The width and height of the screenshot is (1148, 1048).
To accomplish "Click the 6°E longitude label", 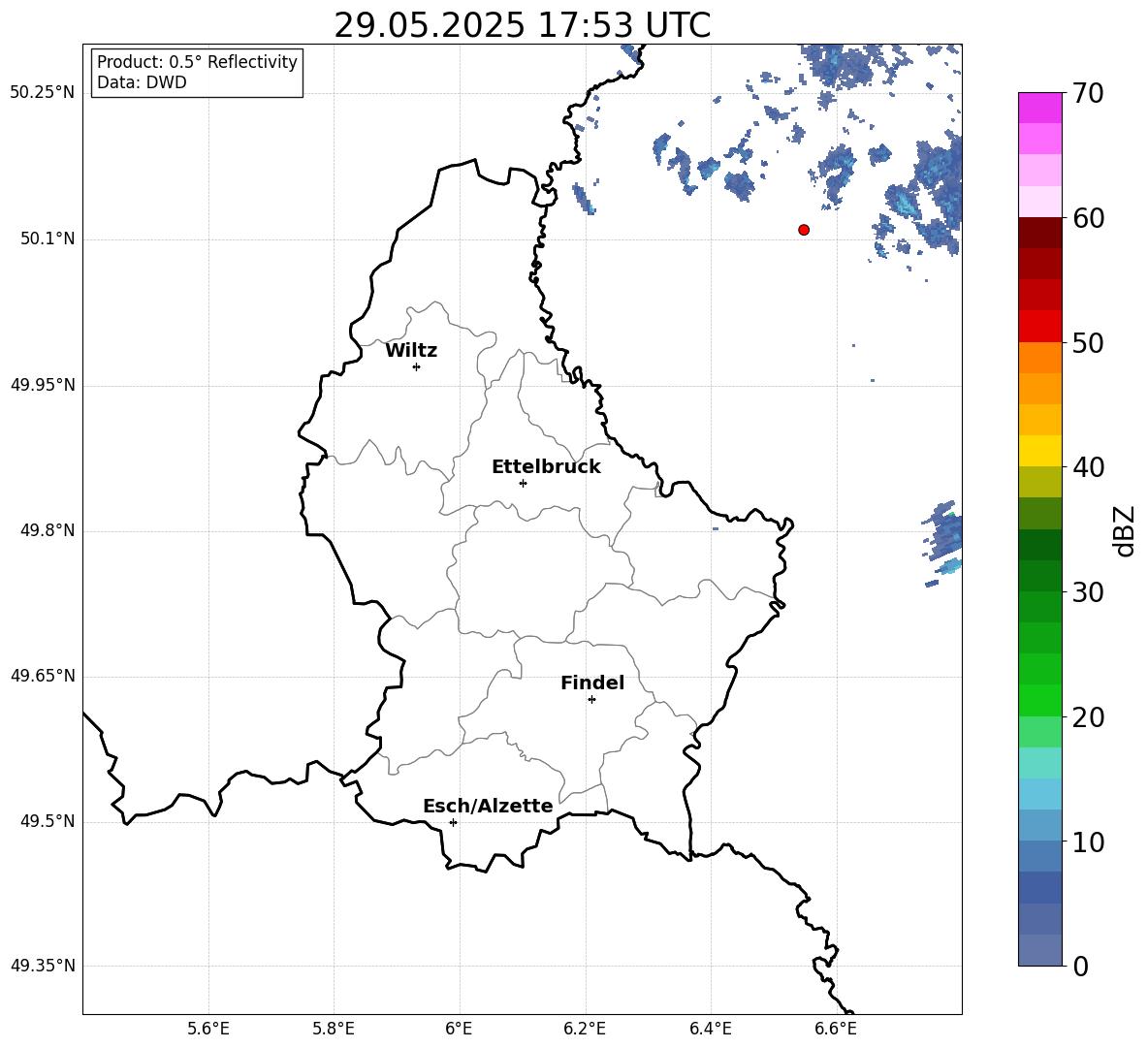I will coord(459,1030).
